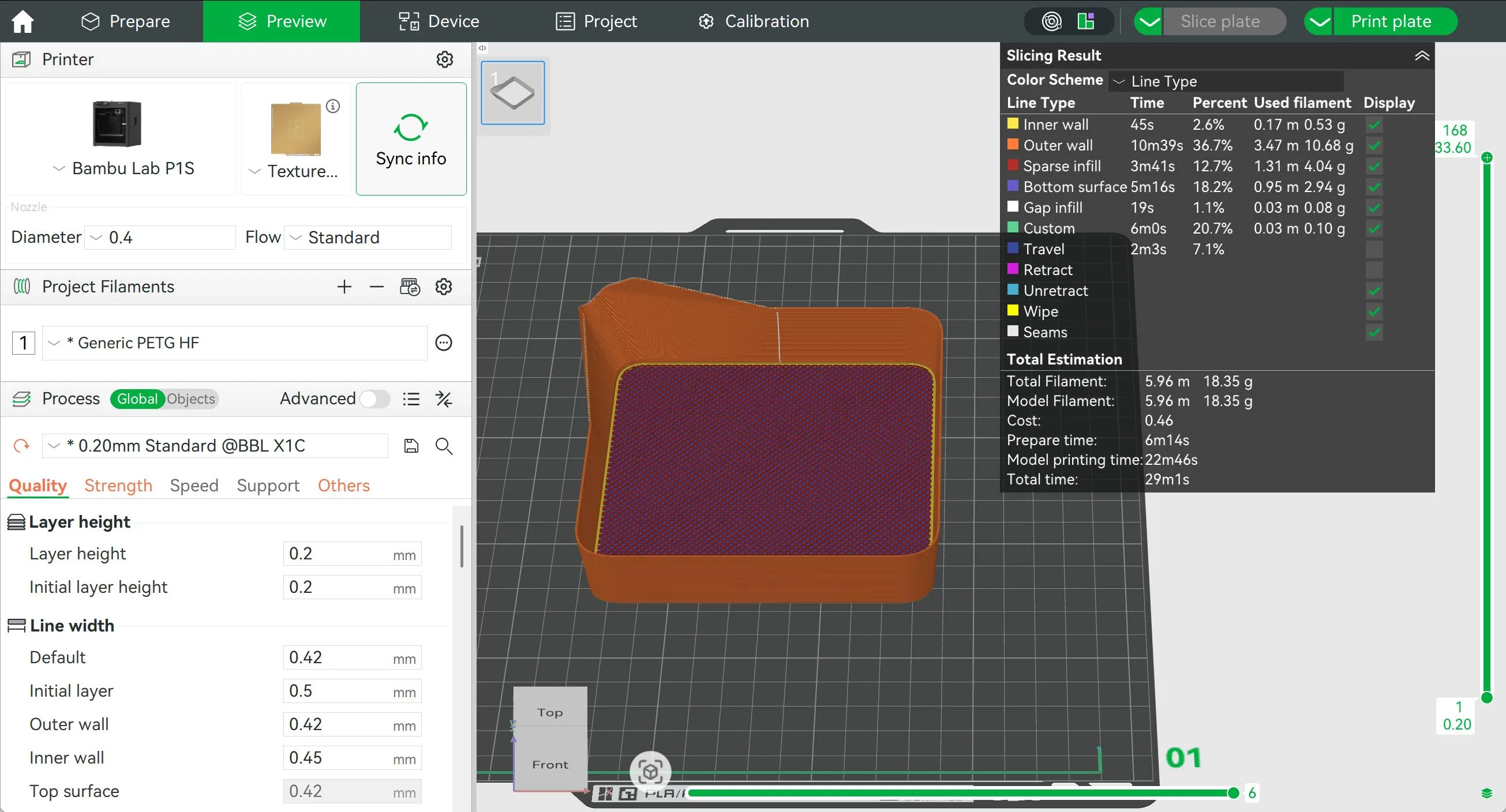Reset process preset changes arrow icon
Screen dimensions: 1506x812
pos(21,446)
